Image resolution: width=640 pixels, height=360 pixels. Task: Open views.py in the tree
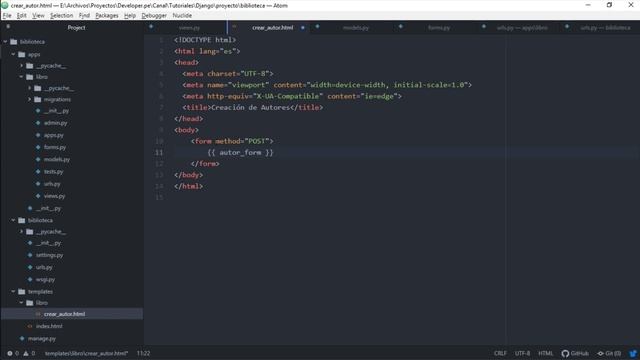coord(54,196)
